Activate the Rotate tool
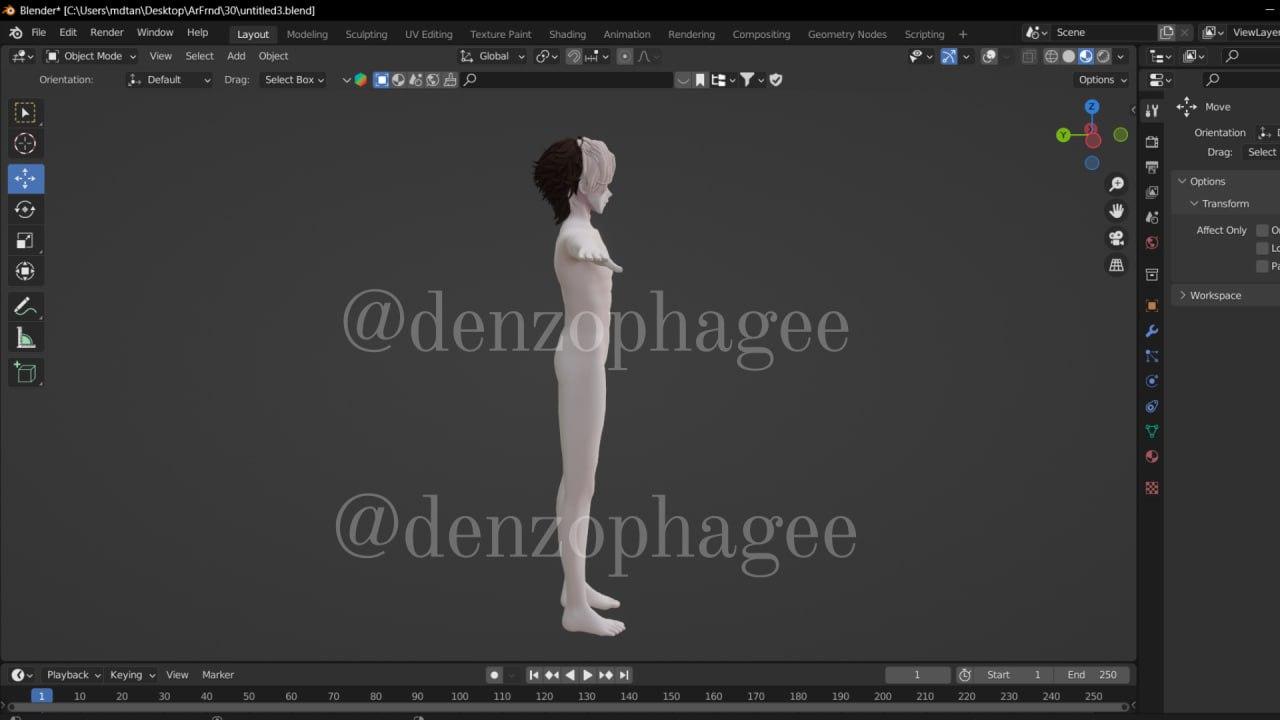This screenshot has width=1280, height=720. pyautogui.click(x=26, y=210)
